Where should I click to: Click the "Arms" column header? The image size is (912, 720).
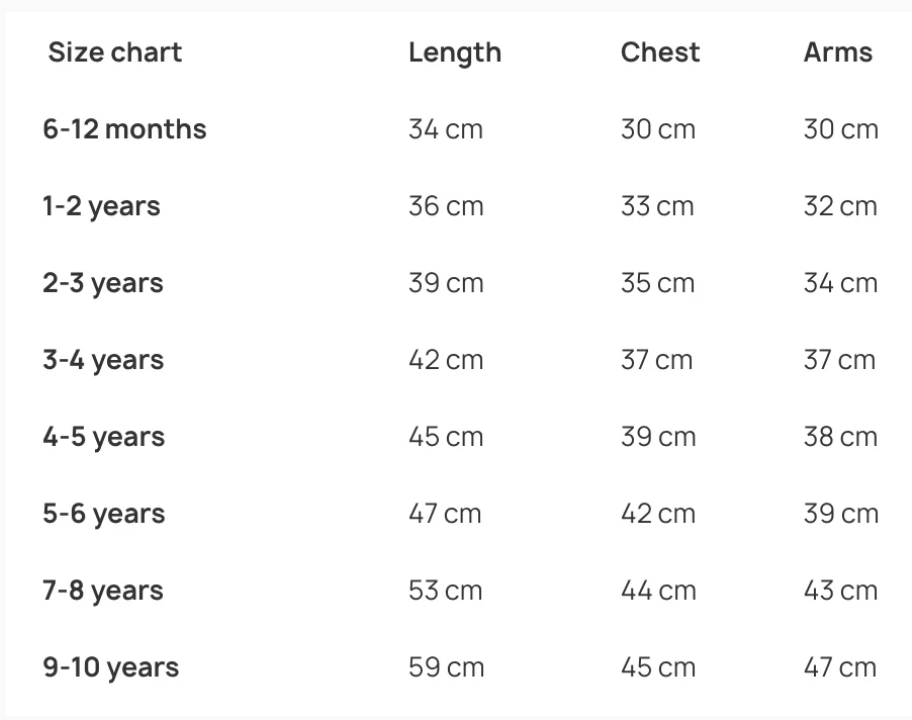point(838,52)
